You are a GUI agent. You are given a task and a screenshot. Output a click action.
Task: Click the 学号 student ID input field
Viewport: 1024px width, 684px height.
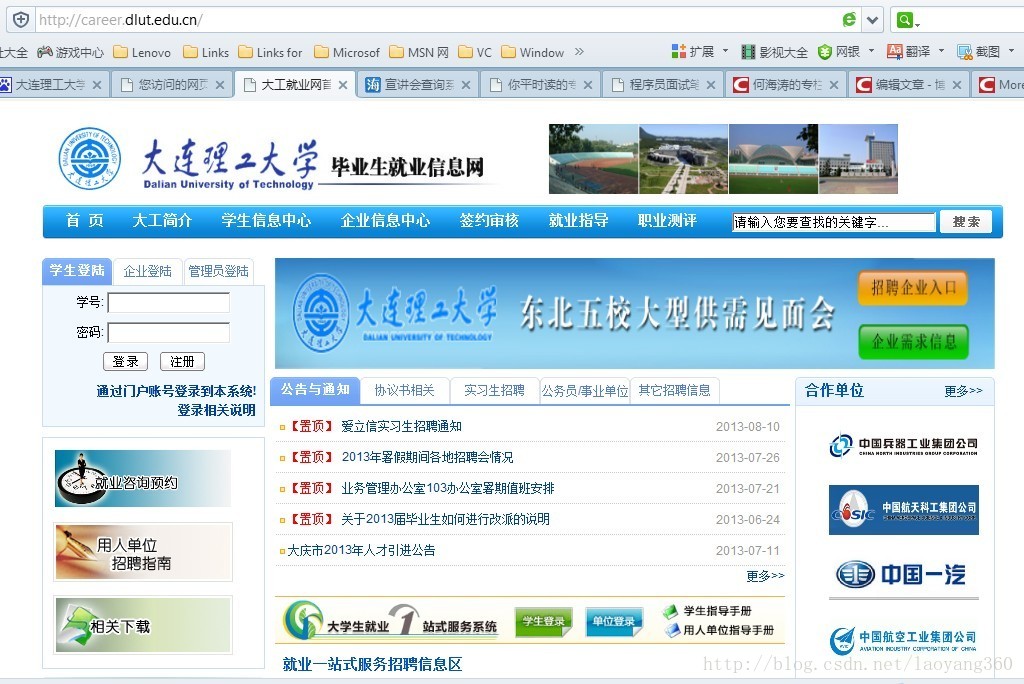(168, 302)
